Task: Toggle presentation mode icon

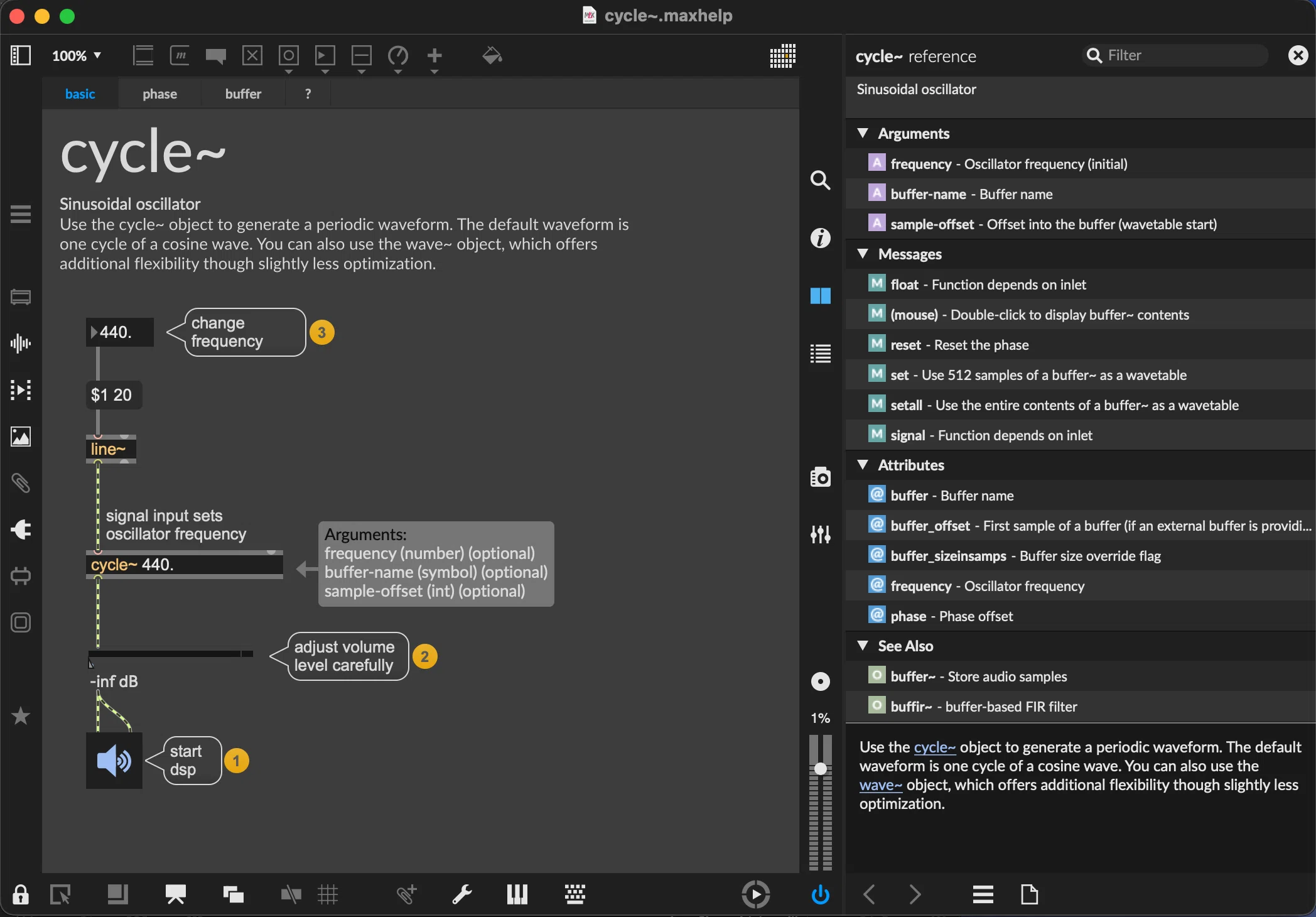Action: click(176, 894)
